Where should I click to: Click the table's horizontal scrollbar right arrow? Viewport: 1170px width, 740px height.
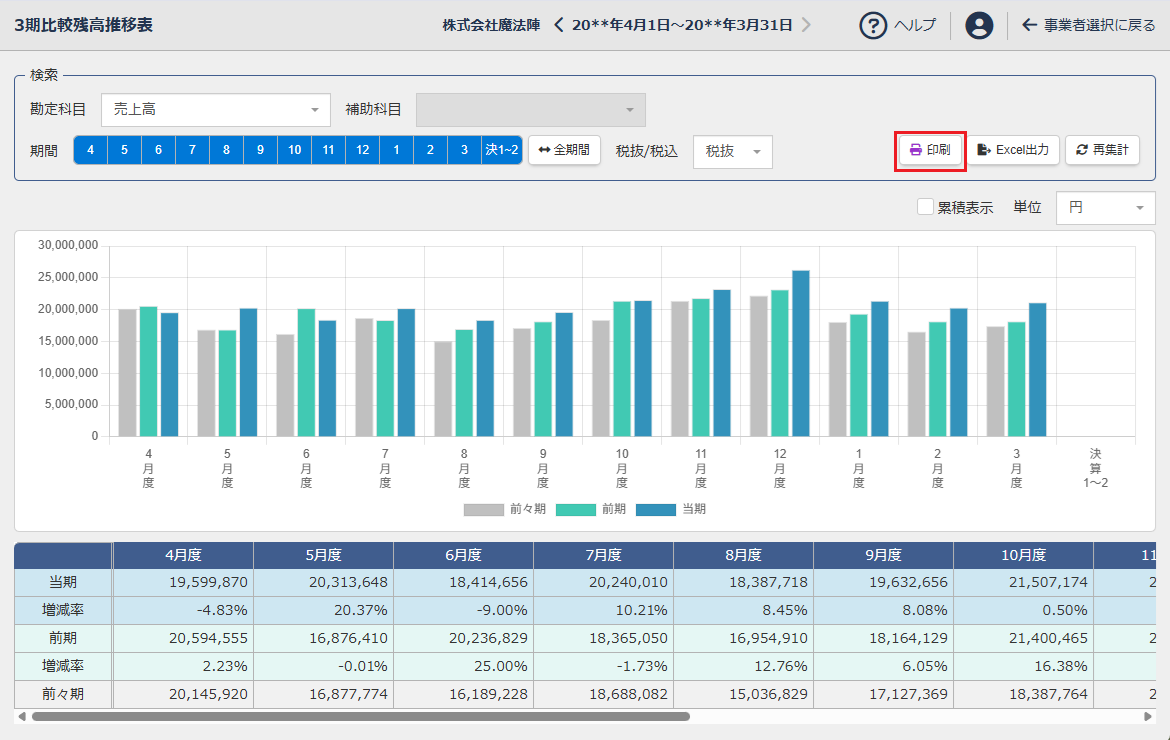coord(1148,716)
